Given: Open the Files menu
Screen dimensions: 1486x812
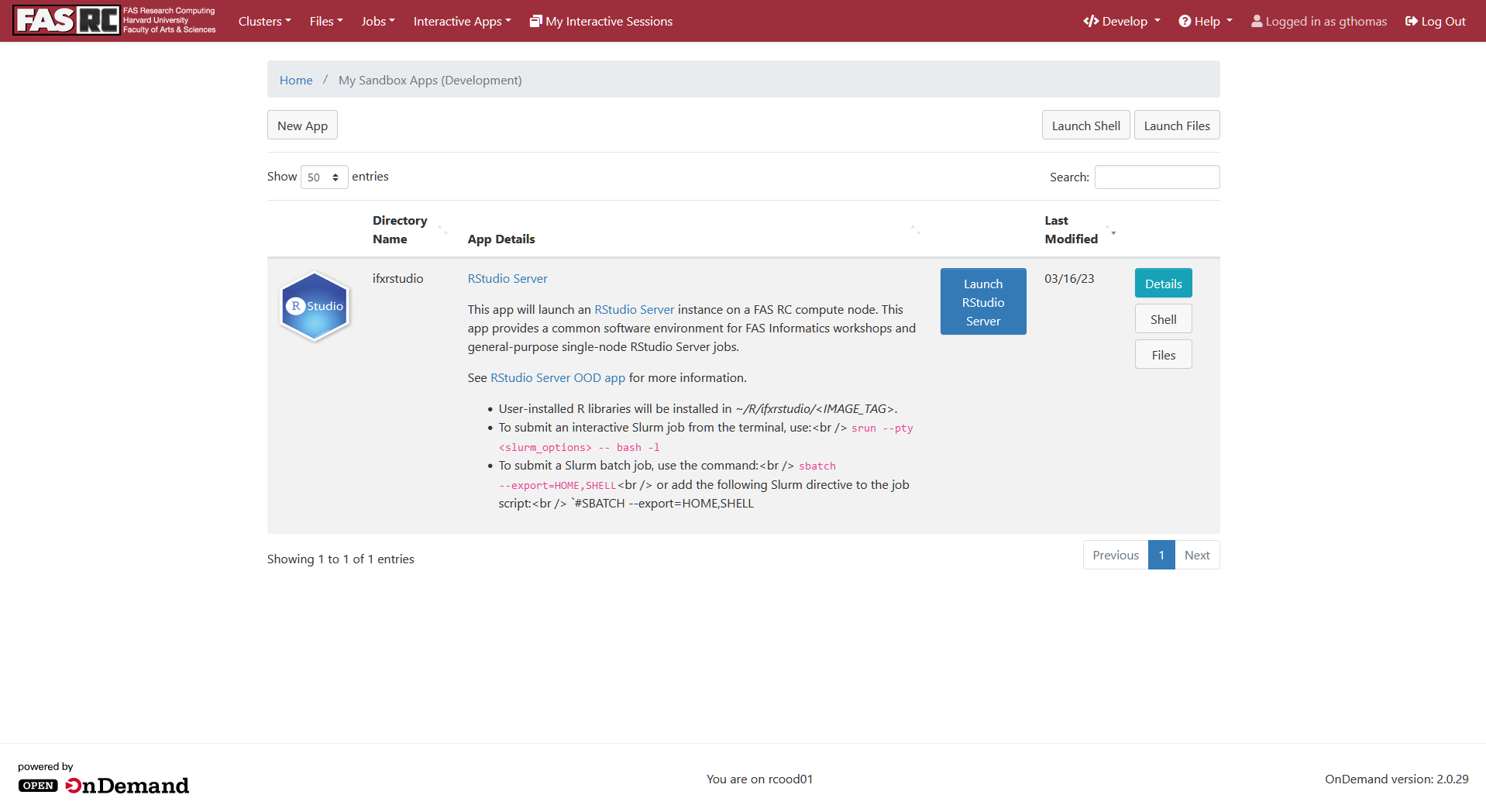Looking at the screenshot, I should point(325,21).
